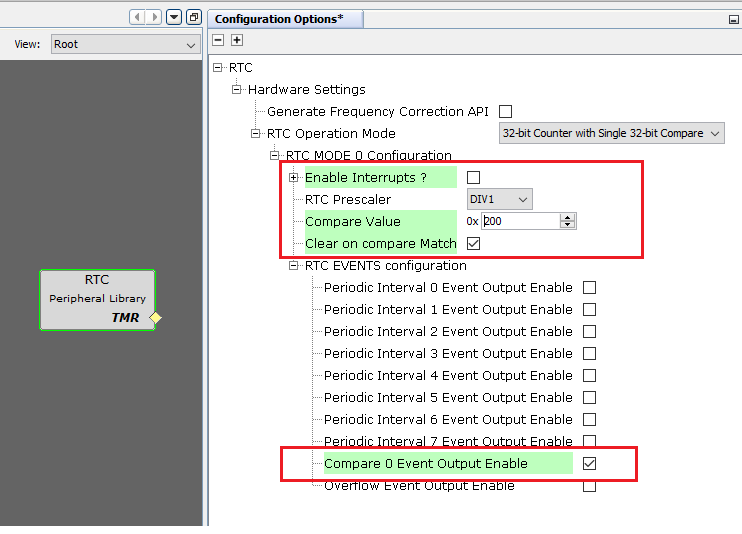Collapse the RTC root tree node
This screenshot has height=534, width=742.
click(x=217, y=68)
